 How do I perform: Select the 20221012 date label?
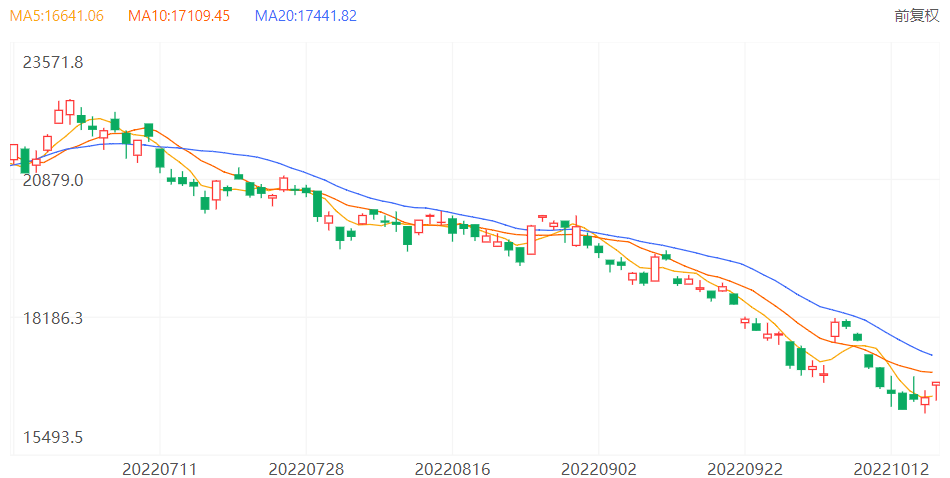[891, 469]
